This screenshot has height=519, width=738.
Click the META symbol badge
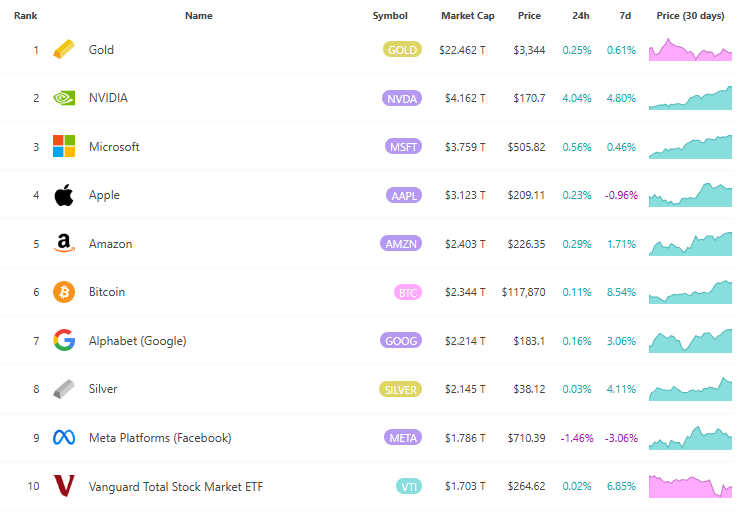tap(403, 438)
